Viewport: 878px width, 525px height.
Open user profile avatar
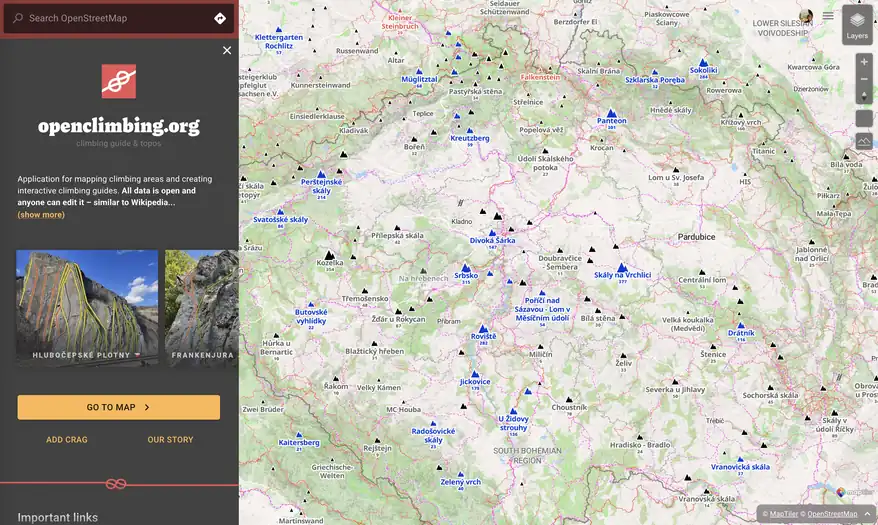point(806,16)
